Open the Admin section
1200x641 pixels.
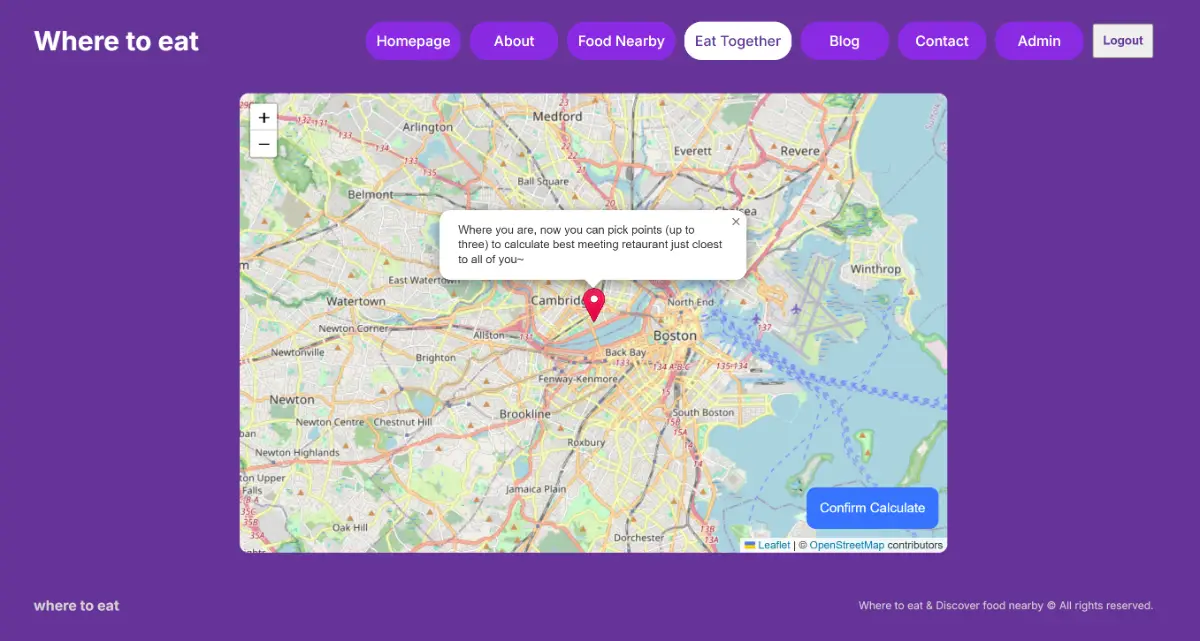(1039, 41)
